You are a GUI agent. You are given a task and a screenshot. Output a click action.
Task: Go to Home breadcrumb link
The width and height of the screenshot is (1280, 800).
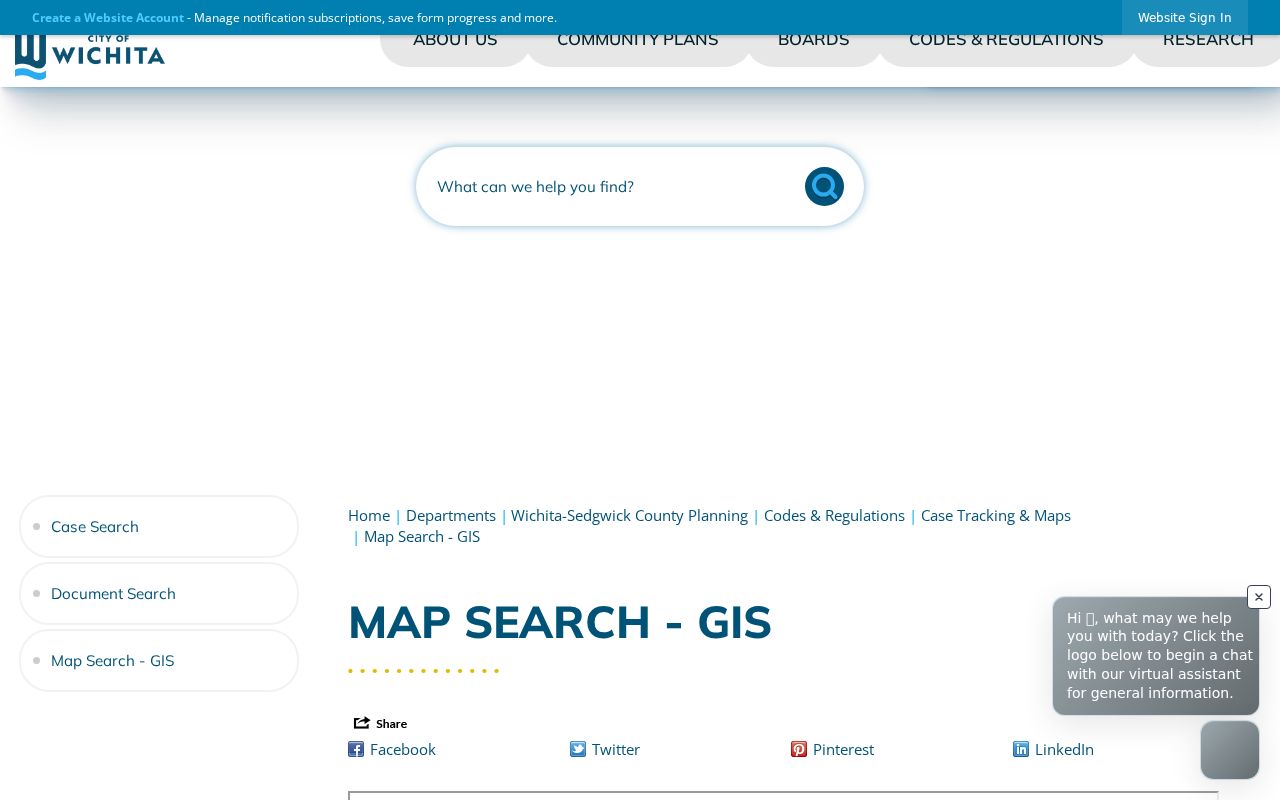pyautogui.click(x=369, y=515)
